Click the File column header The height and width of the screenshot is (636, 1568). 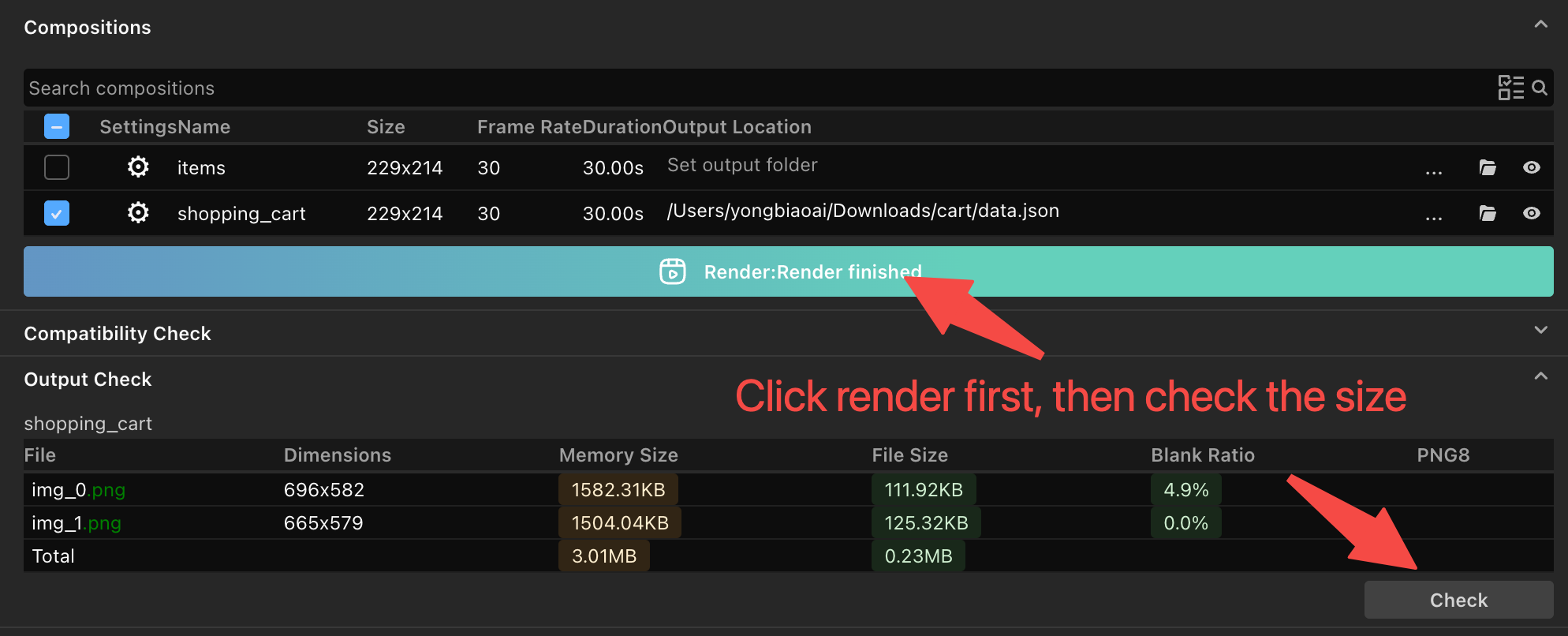click(x=40, y=455)
